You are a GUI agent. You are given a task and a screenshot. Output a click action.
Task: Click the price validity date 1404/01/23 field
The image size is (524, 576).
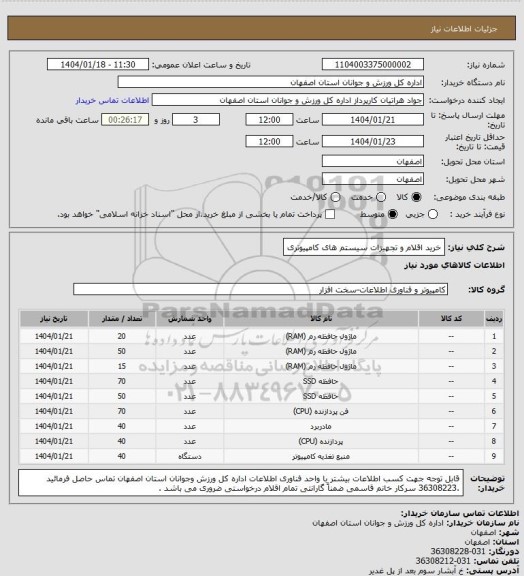tap(373, 141)
